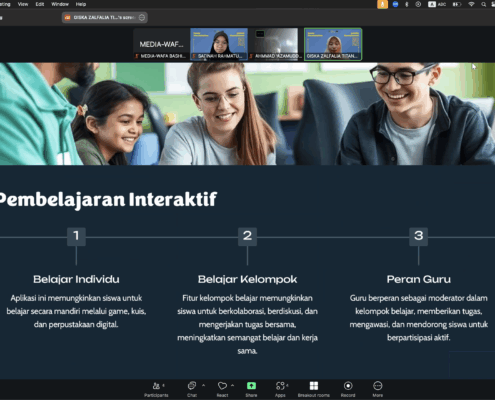Viewport: 495px width, 400px height.
Task: Click the Belajar Kelompok heading
Action: (x=247, y=279)
